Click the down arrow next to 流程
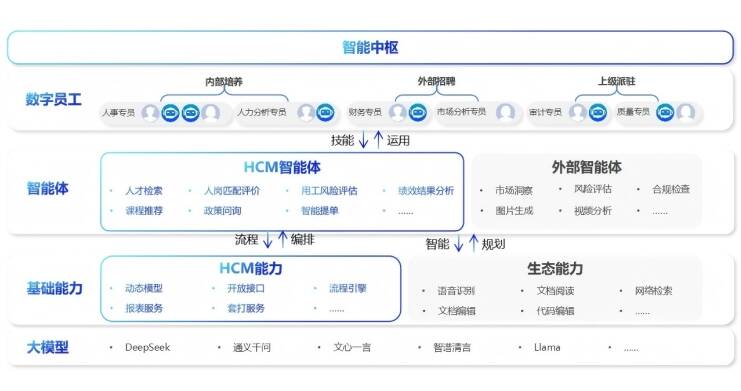Image resolution: width=741 pixels, height=391 pixels. (267, 240)
